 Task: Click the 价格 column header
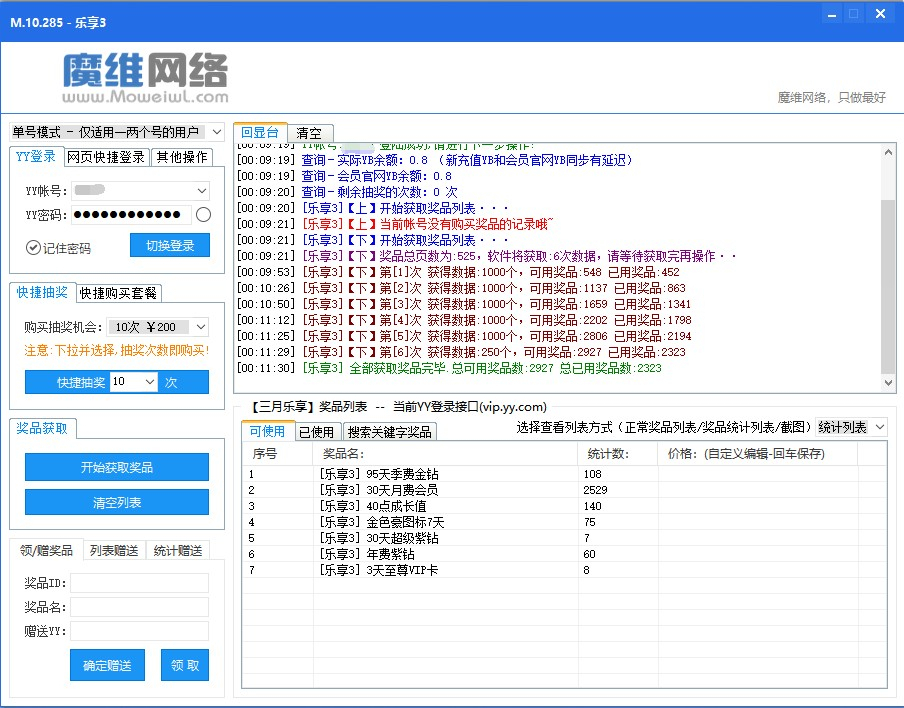click(758, 454)
